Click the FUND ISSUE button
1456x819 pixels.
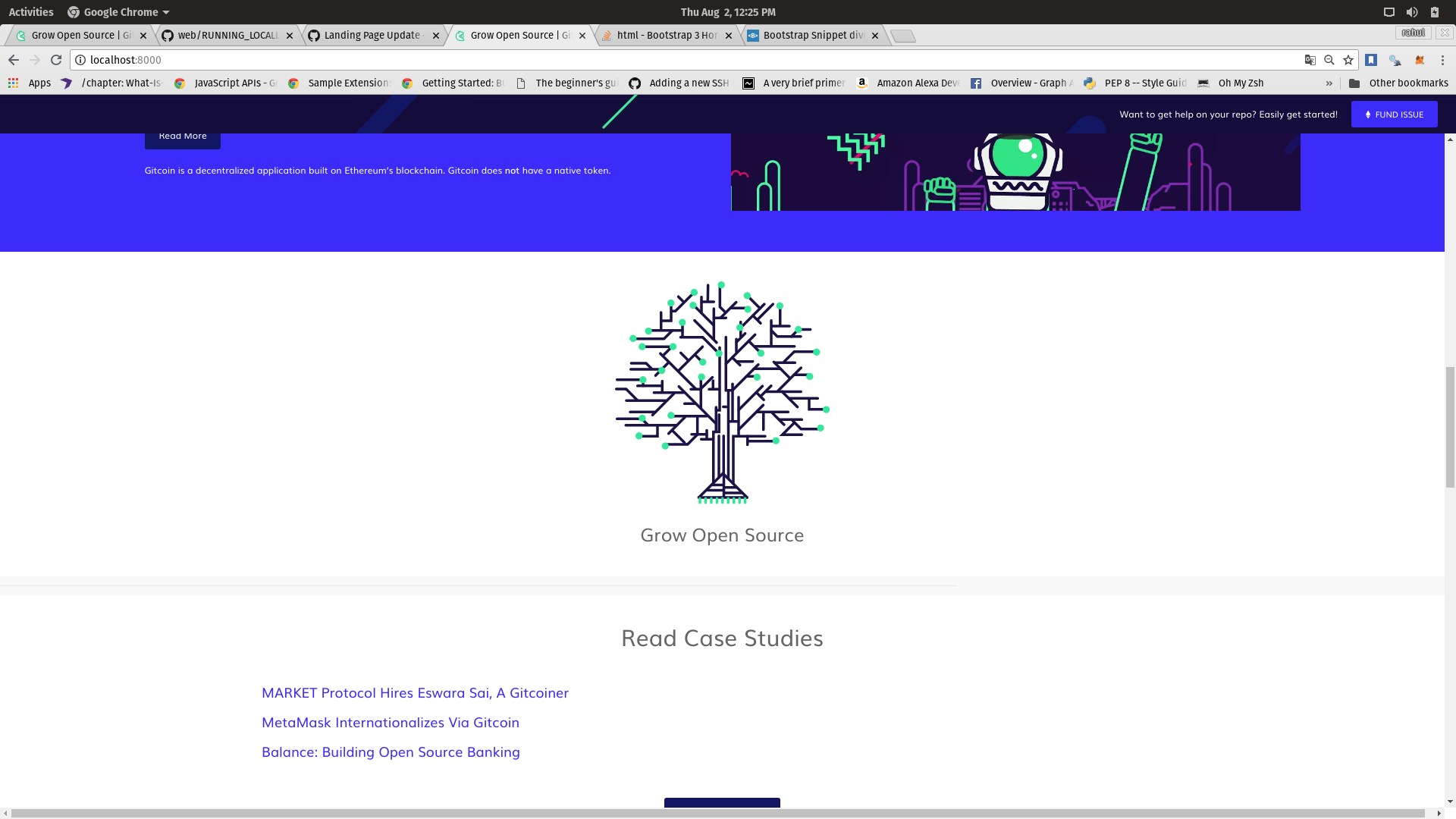(1394, 114)
